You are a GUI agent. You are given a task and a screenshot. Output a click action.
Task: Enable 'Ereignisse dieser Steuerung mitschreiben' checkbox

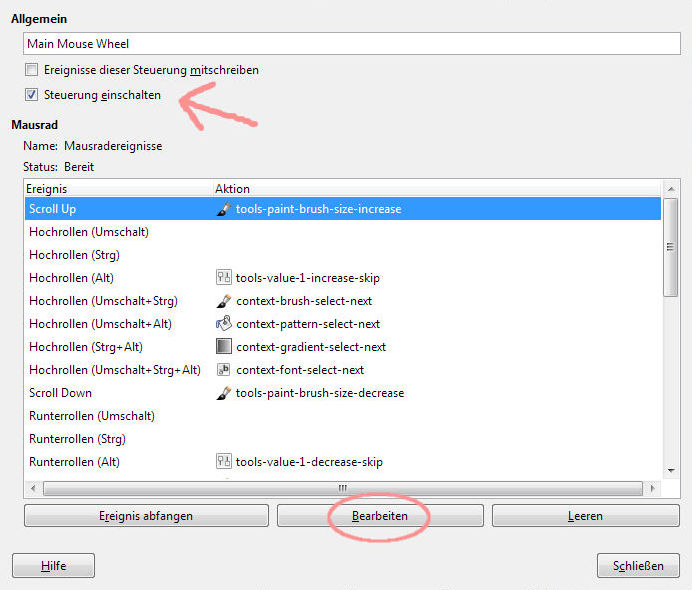coord(31,70)
